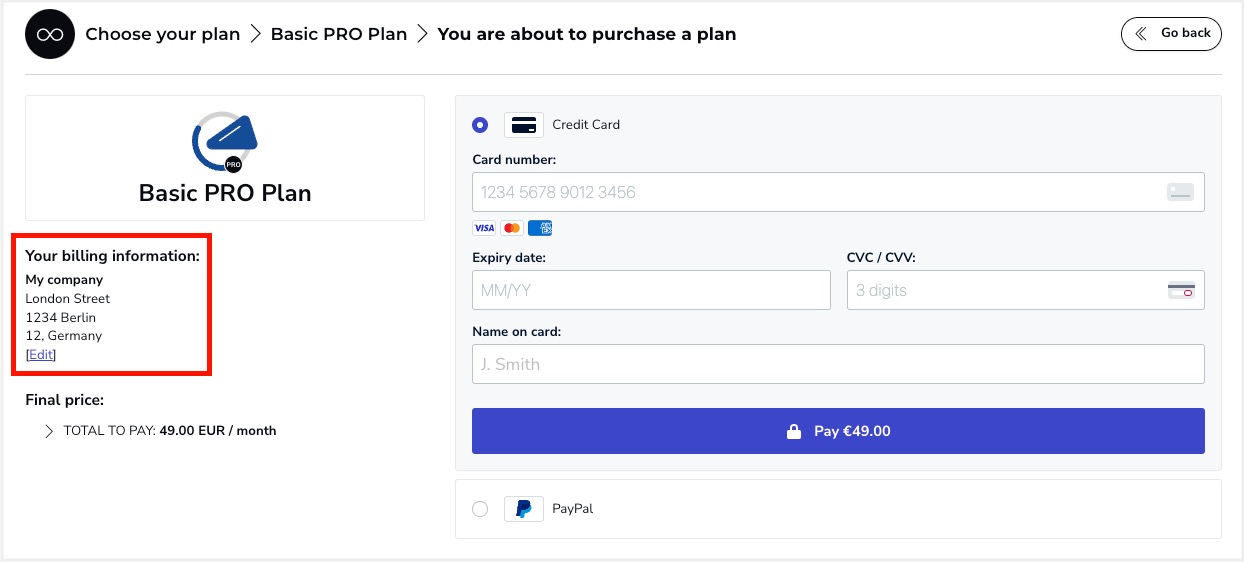Click the Pay €49.00 button

(838, 431)
